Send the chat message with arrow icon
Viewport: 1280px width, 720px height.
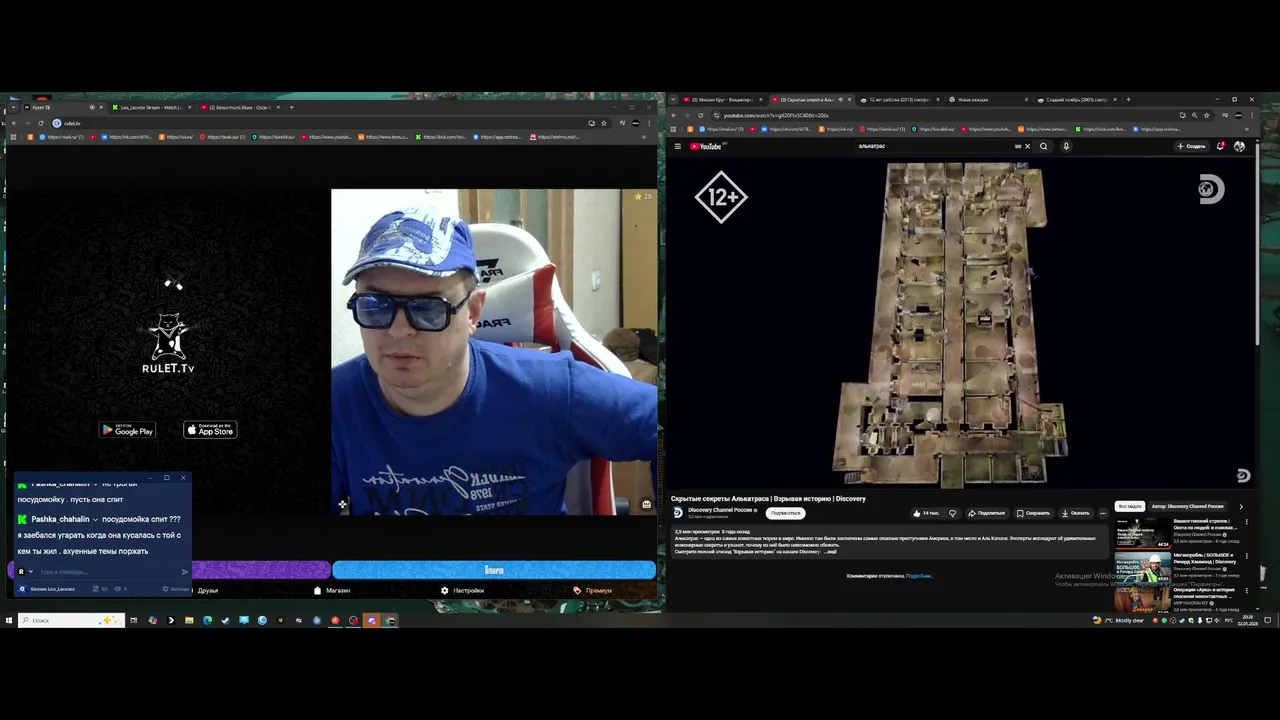click(184, 572)
